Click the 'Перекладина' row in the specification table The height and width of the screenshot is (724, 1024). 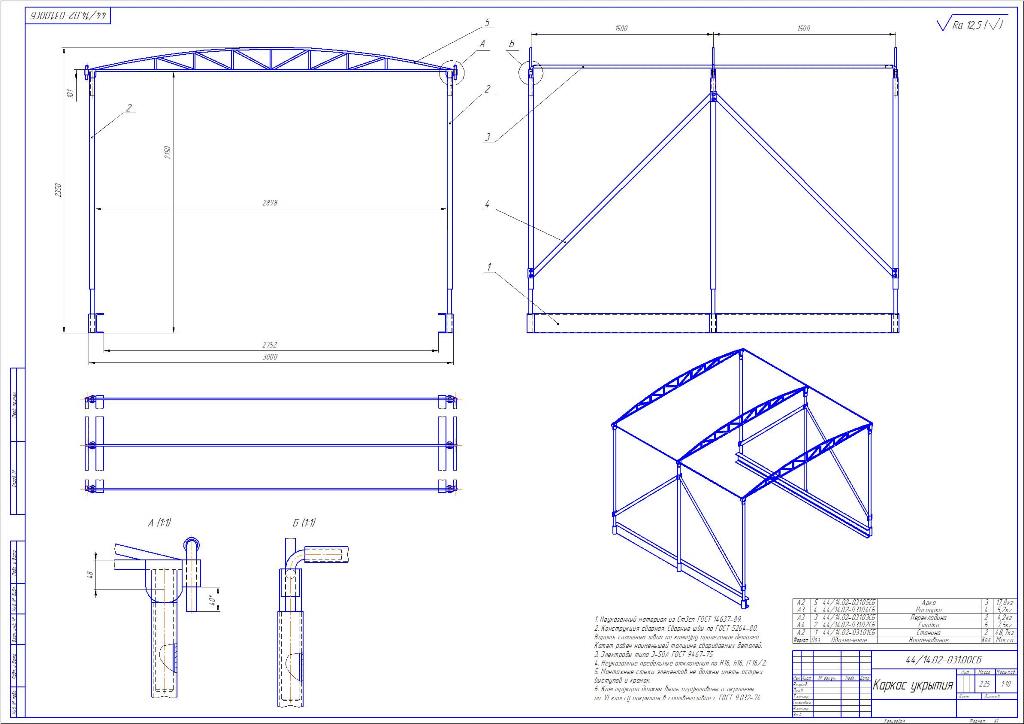click(x=904, y=617)
